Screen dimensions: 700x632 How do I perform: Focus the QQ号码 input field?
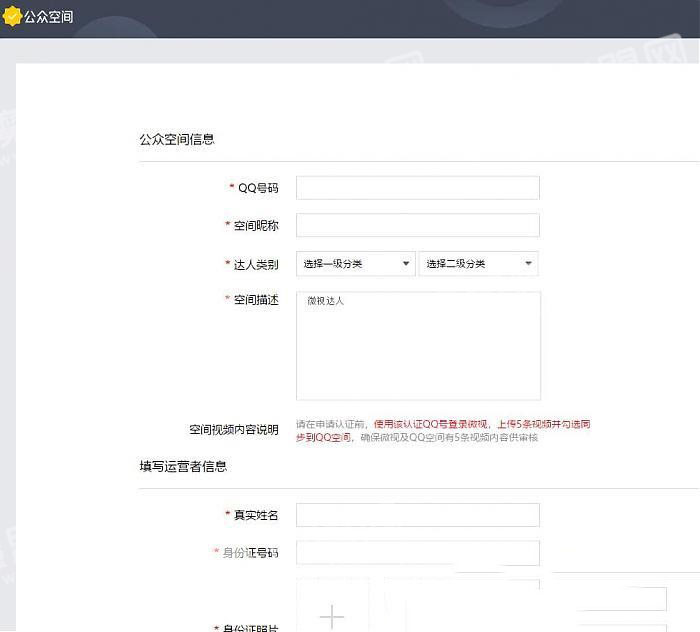click(417, 188)
